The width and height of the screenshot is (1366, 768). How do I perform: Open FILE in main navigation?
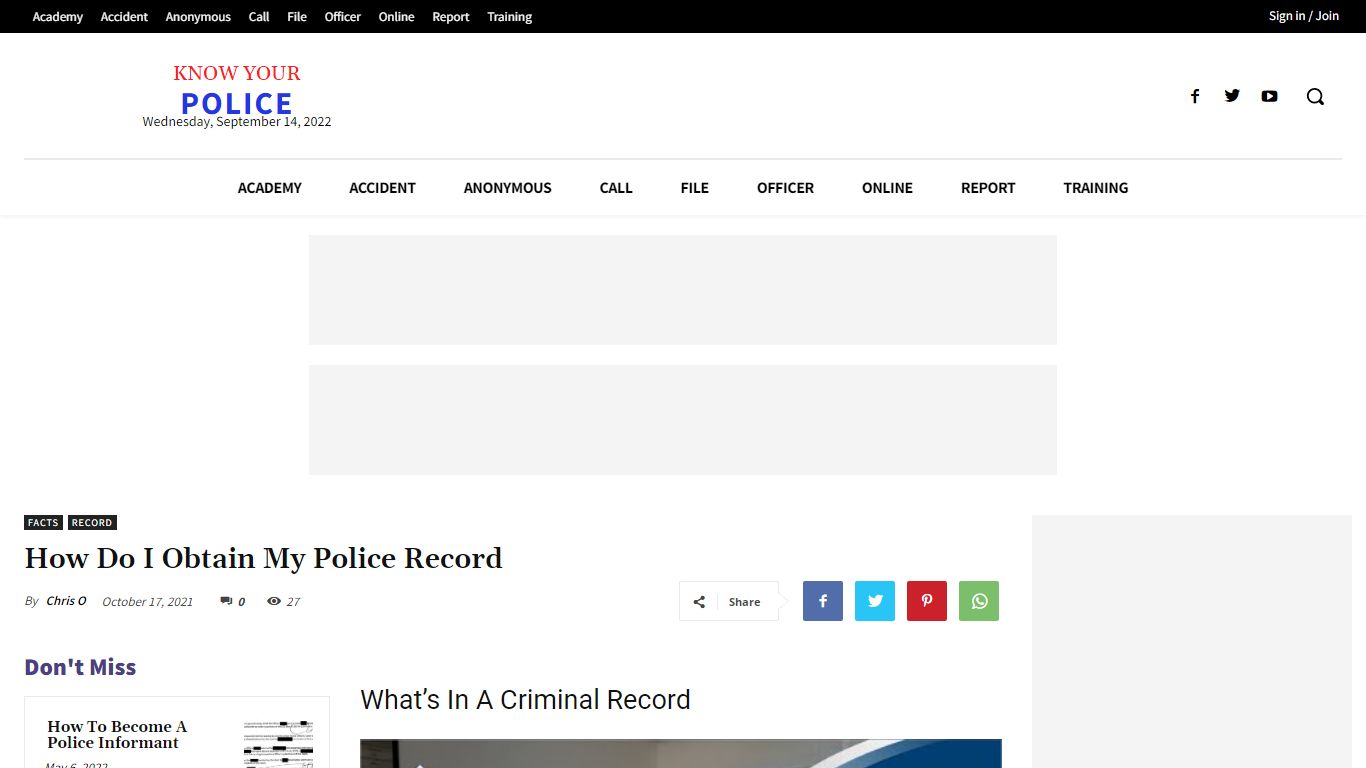coord(694,188)
